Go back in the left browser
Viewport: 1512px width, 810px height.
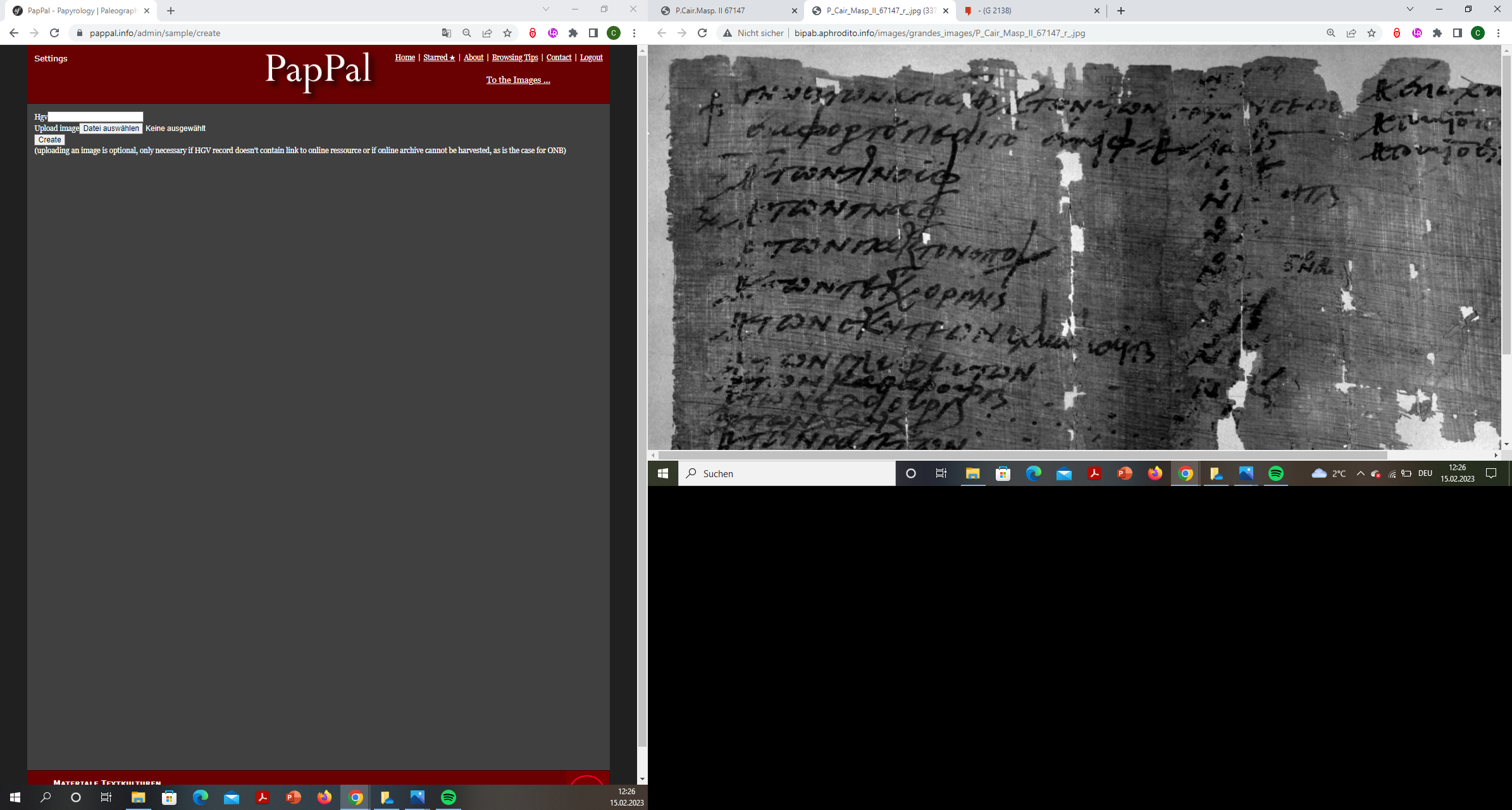14,33
